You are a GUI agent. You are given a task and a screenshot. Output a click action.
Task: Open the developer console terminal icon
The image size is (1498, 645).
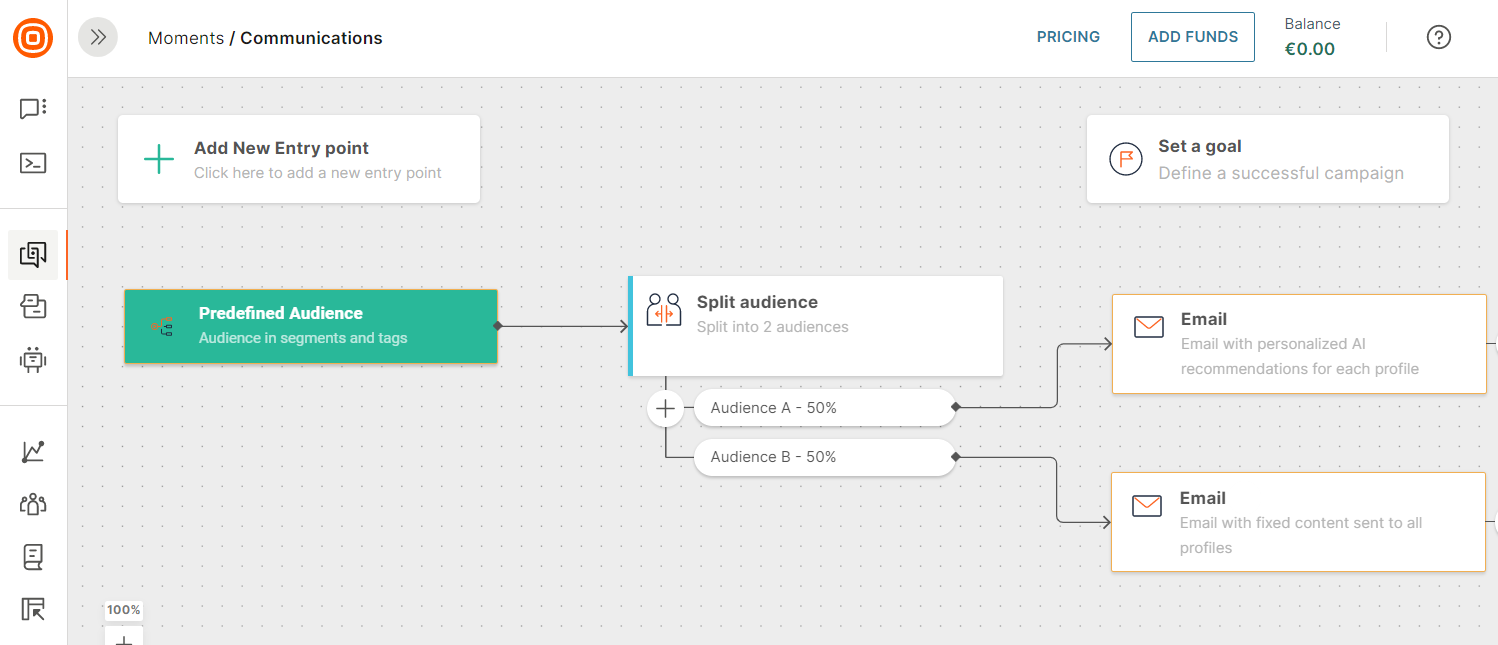33,163
